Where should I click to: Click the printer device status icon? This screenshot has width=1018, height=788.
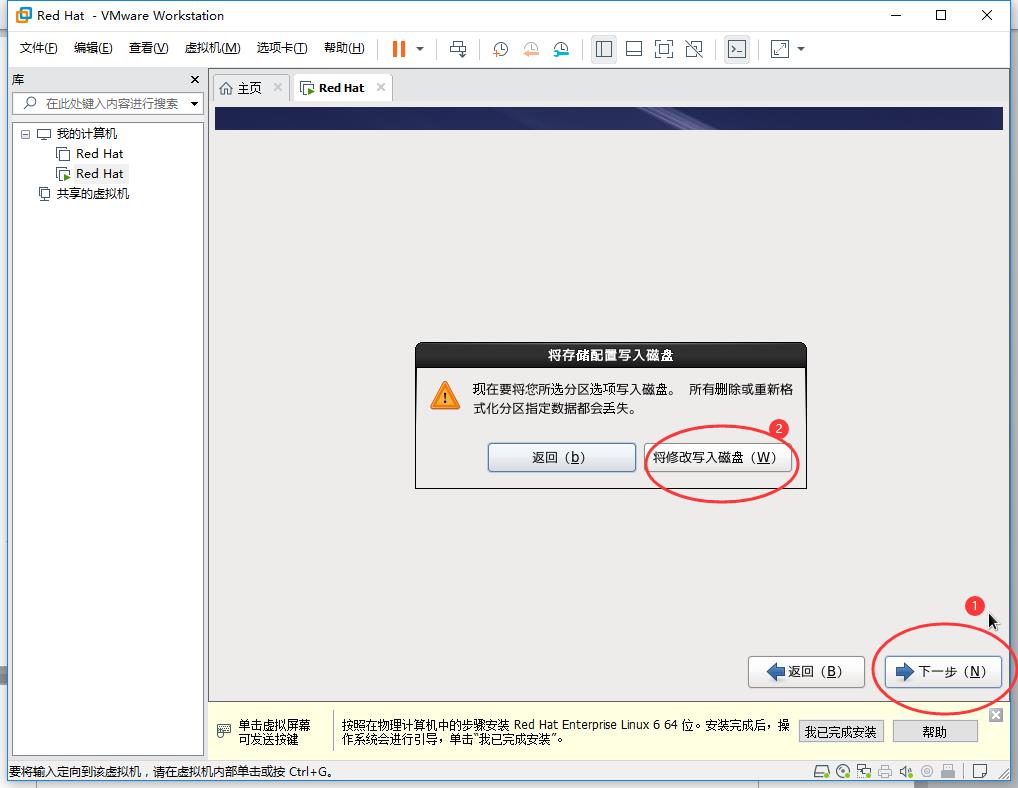click(884, 771)
